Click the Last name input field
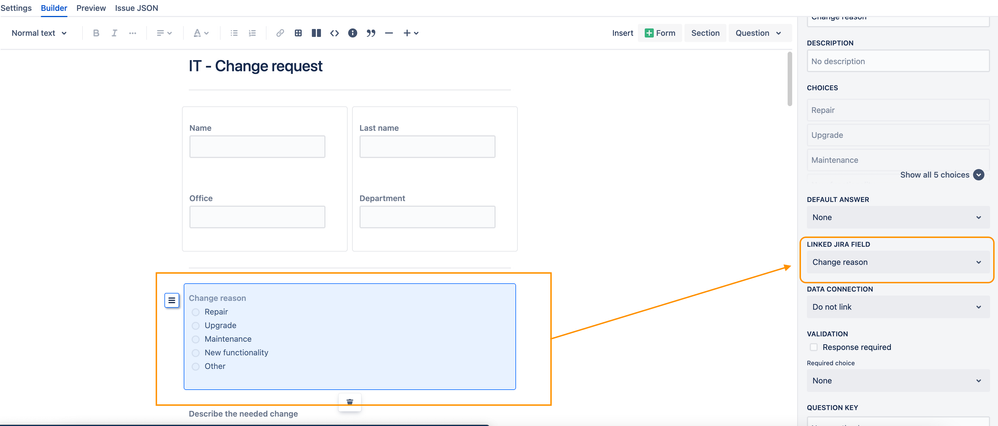The height and width of the screenshot is (426, 998). 427,146
